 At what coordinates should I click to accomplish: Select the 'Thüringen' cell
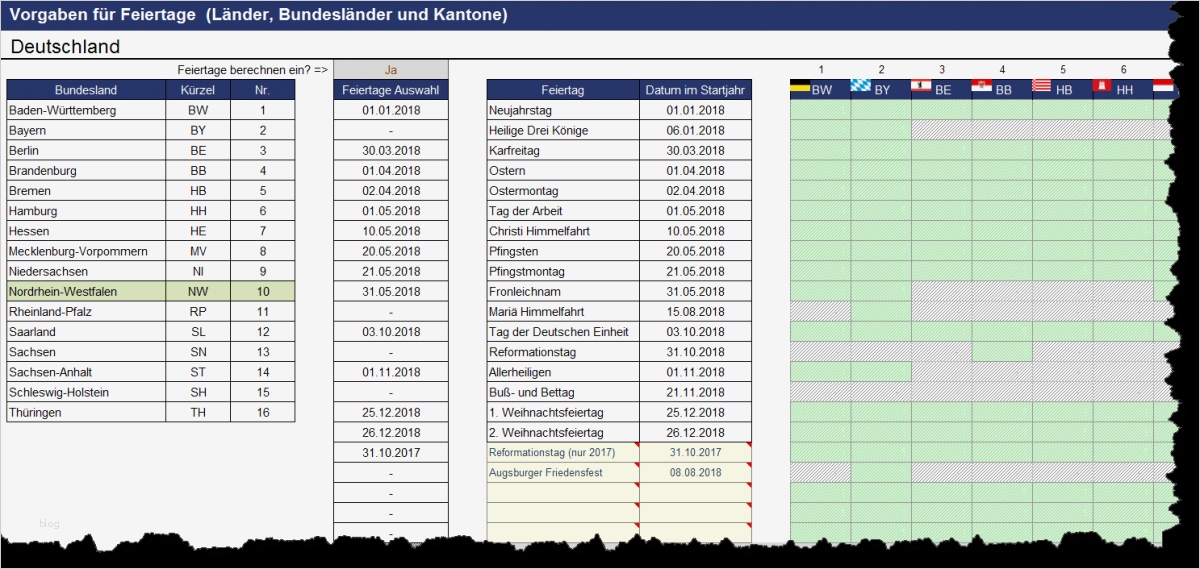click(86, 412)
